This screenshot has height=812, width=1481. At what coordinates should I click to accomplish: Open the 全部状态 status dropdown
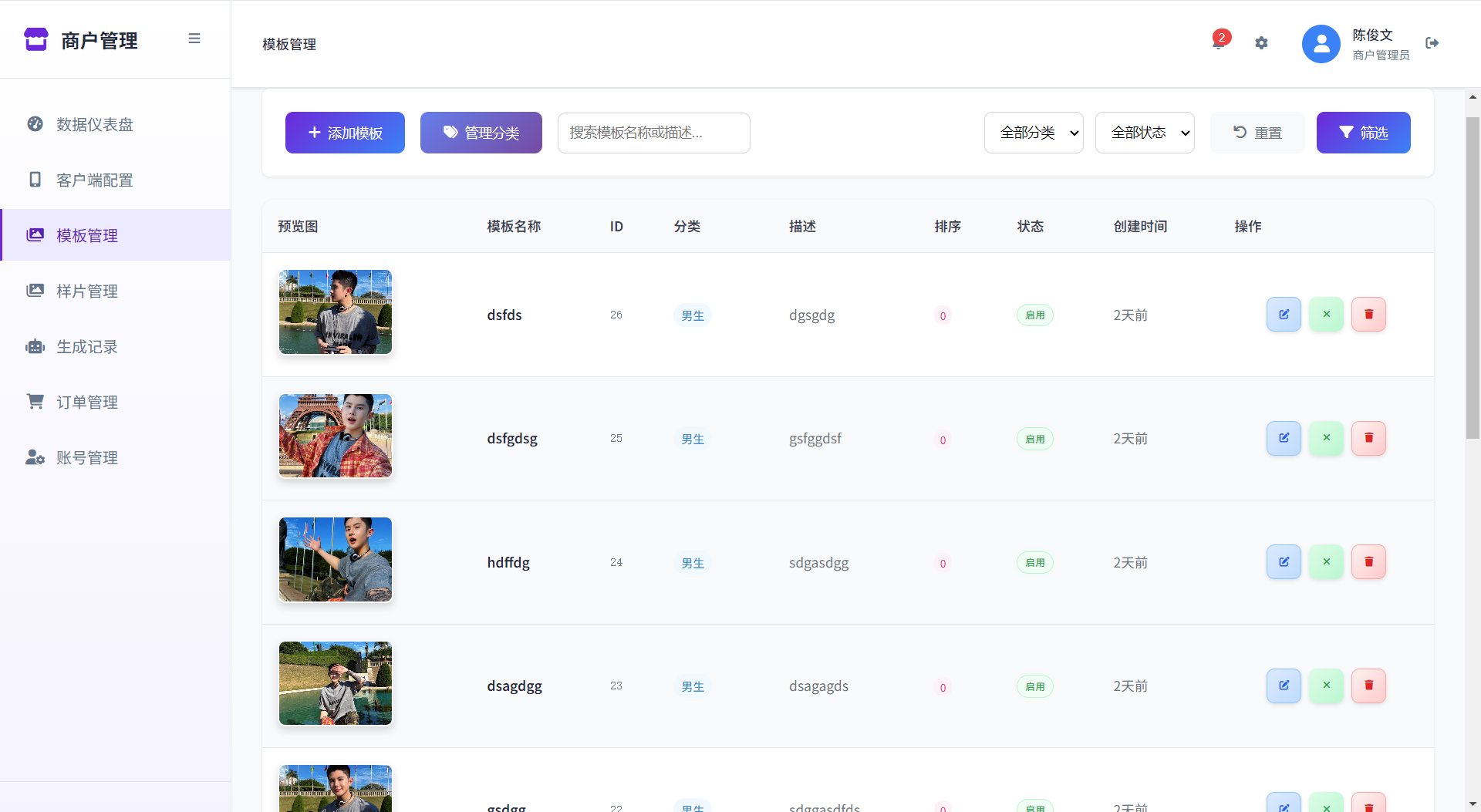point(1145,133)
